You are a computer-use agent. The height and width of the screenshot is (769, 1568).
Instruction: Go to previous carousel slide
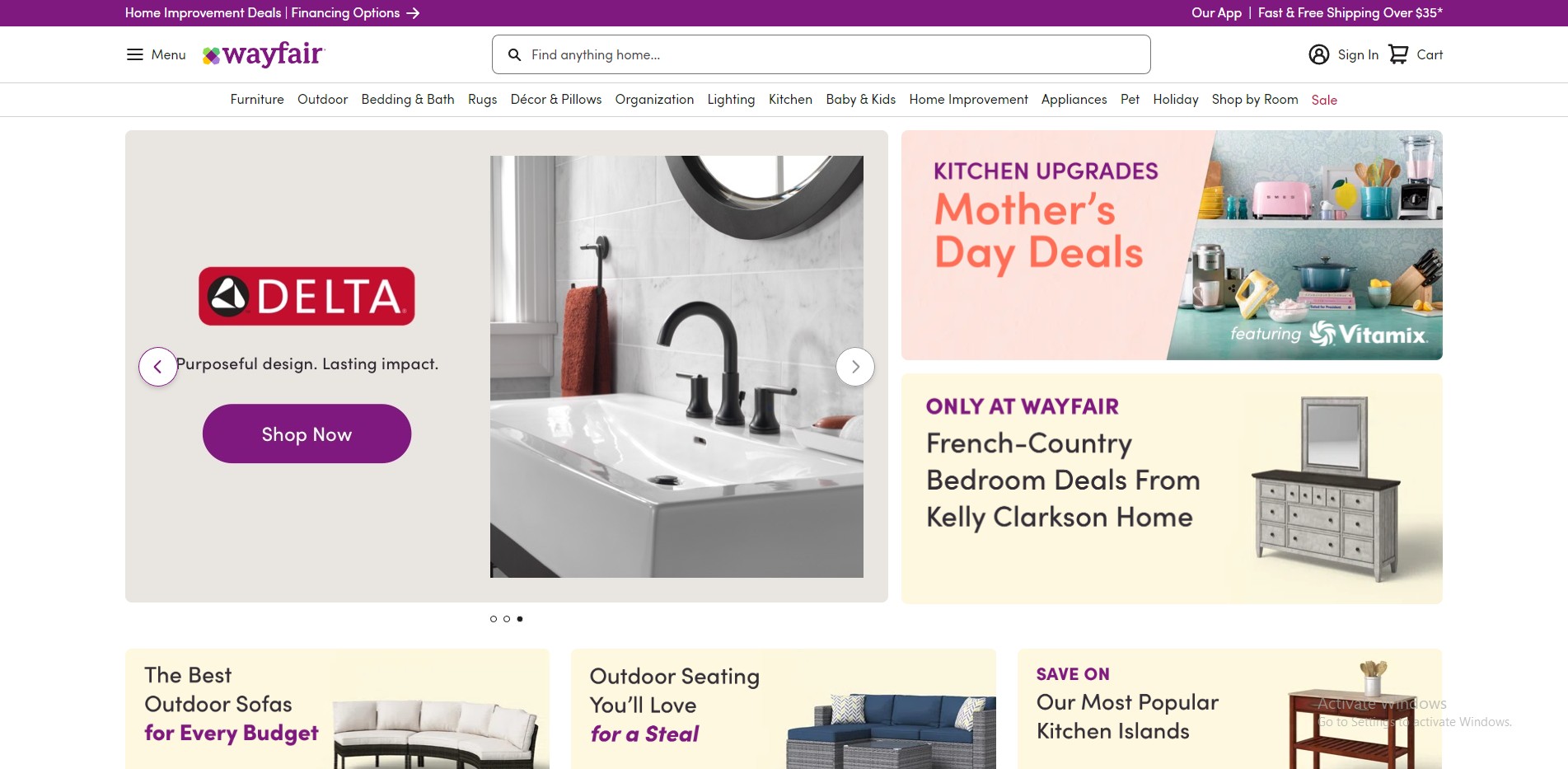pos(158,367)
